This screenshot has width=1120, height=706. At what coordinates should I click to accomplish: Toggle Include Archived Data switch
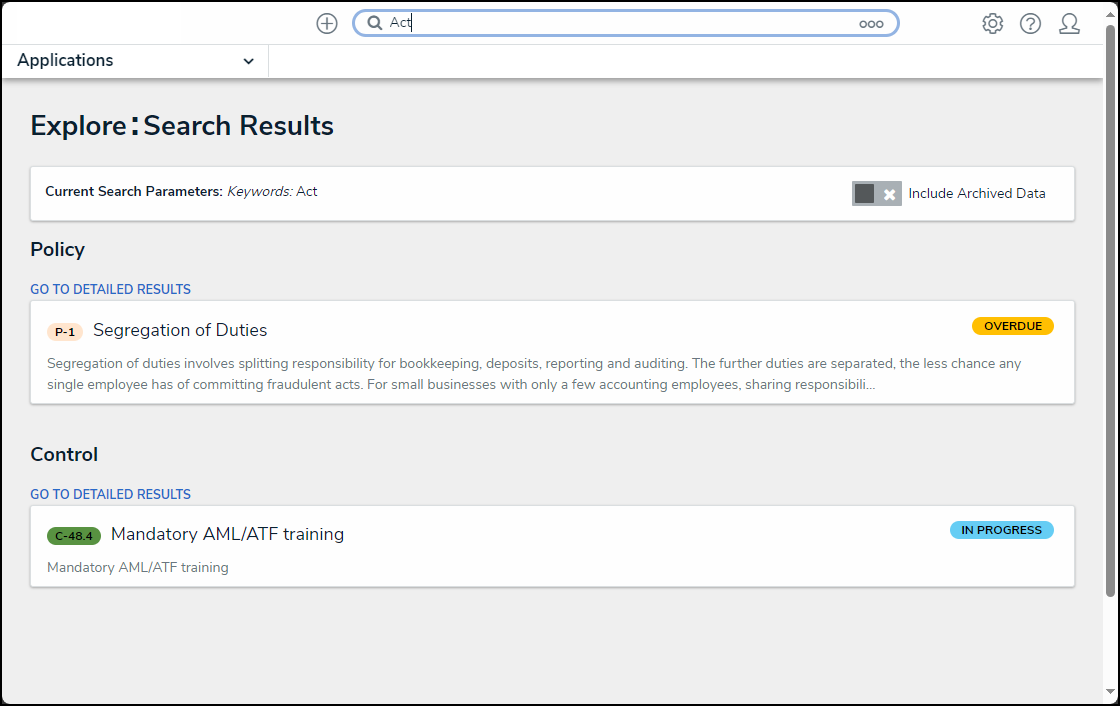876,194
